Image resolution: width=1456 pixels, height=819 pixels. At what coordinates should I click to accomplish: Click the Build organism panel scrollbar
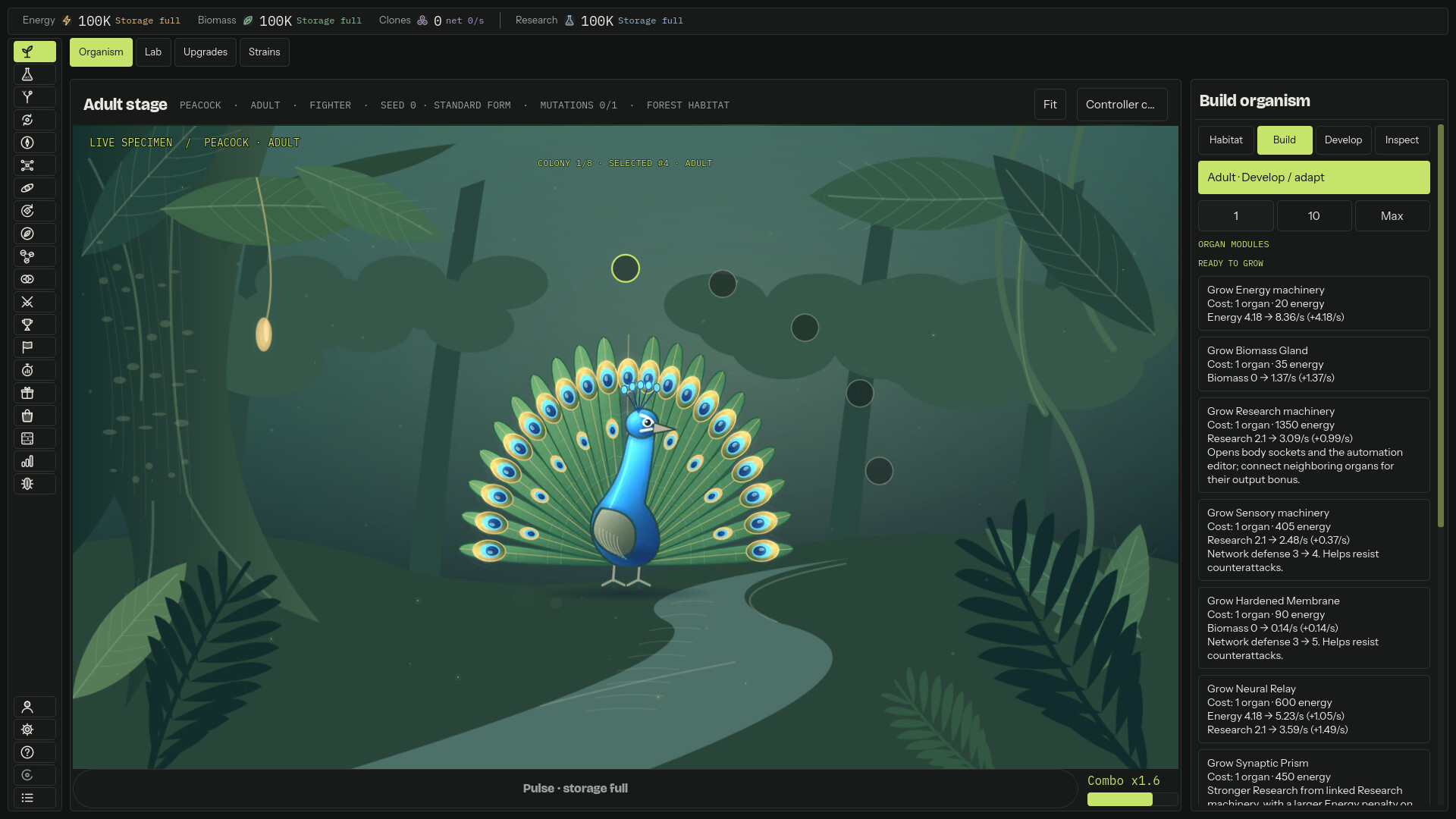coord(1440,326)
